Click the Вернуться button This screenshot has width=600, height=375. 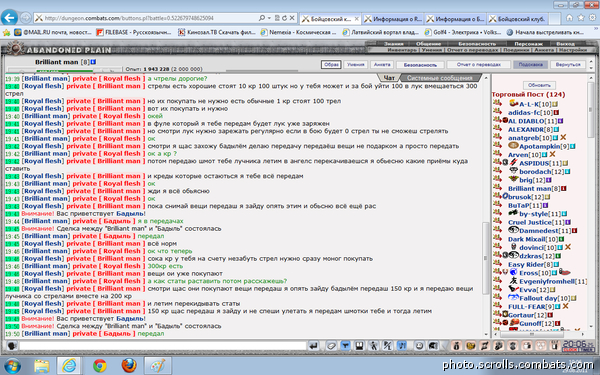pyautogui.click(x=568, y=65)
